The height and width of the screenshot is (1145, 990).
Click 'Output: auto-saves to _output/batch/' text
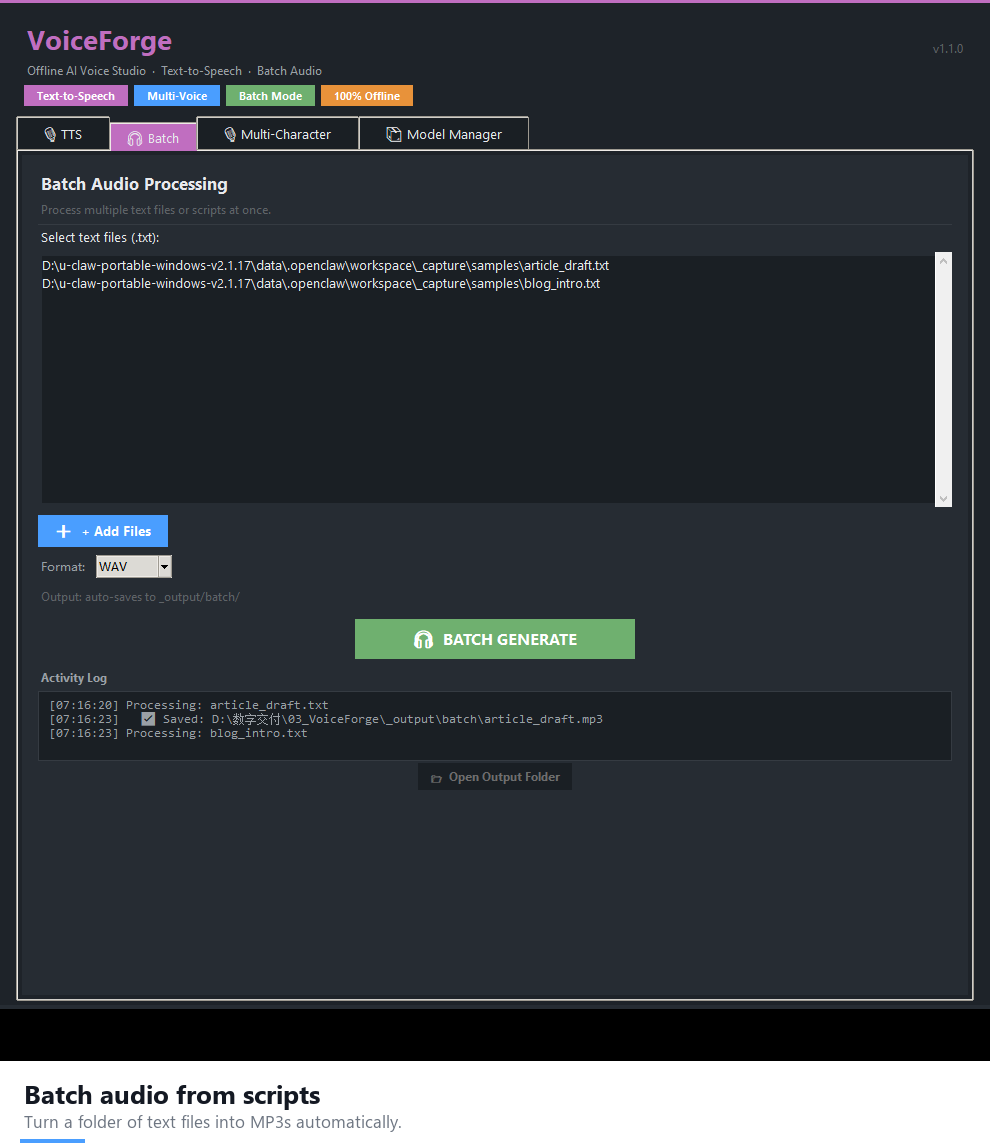[x=140, y=597]
